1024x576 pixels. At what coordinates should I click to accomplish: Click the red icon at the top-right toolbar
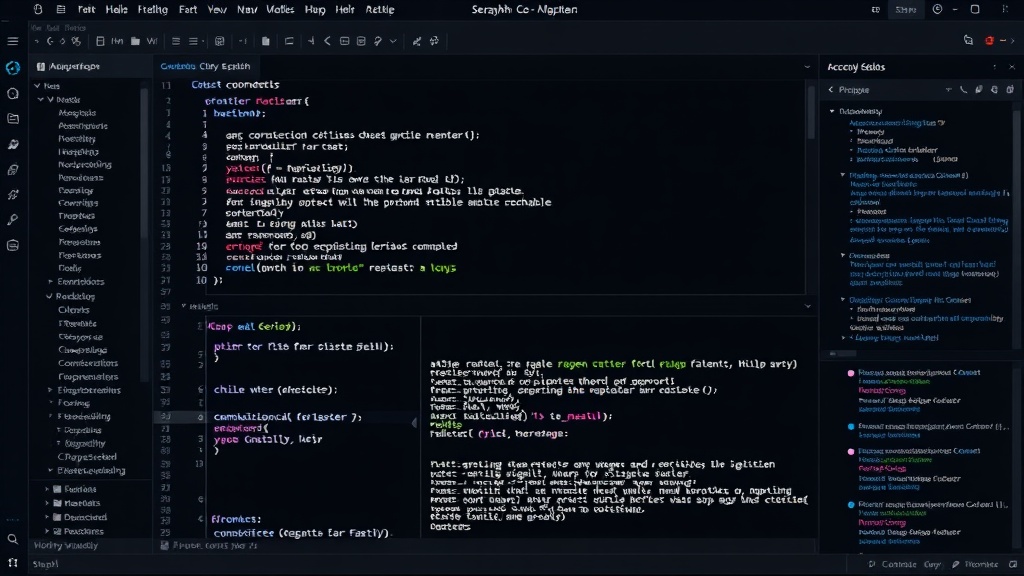989,40
